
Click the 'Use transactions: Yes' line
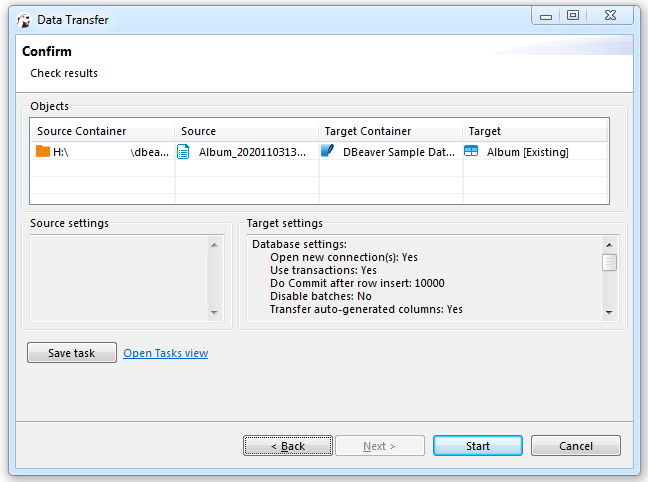[323, 270]
